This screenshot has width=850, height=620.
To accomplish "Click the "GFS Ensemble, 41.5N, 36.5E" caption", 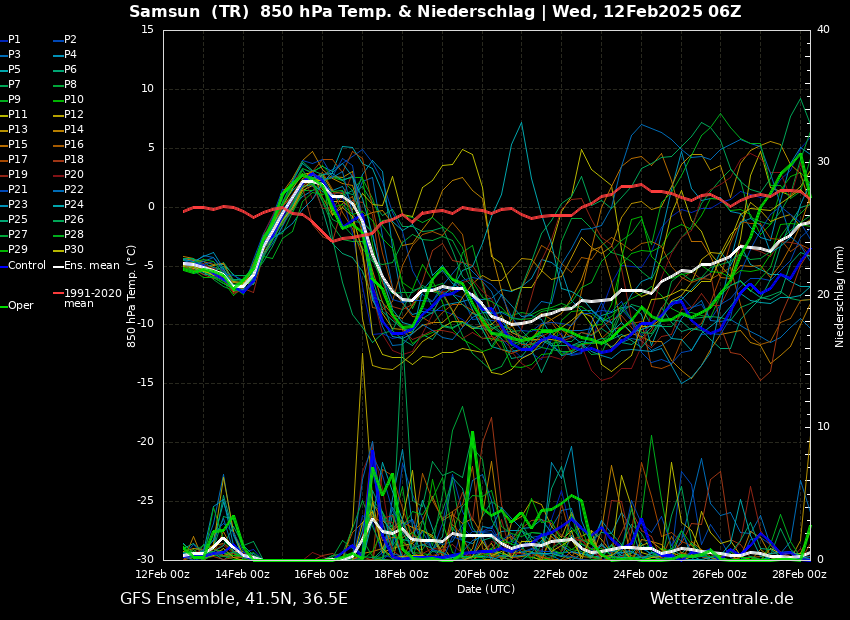I will [x=234, y=599].
